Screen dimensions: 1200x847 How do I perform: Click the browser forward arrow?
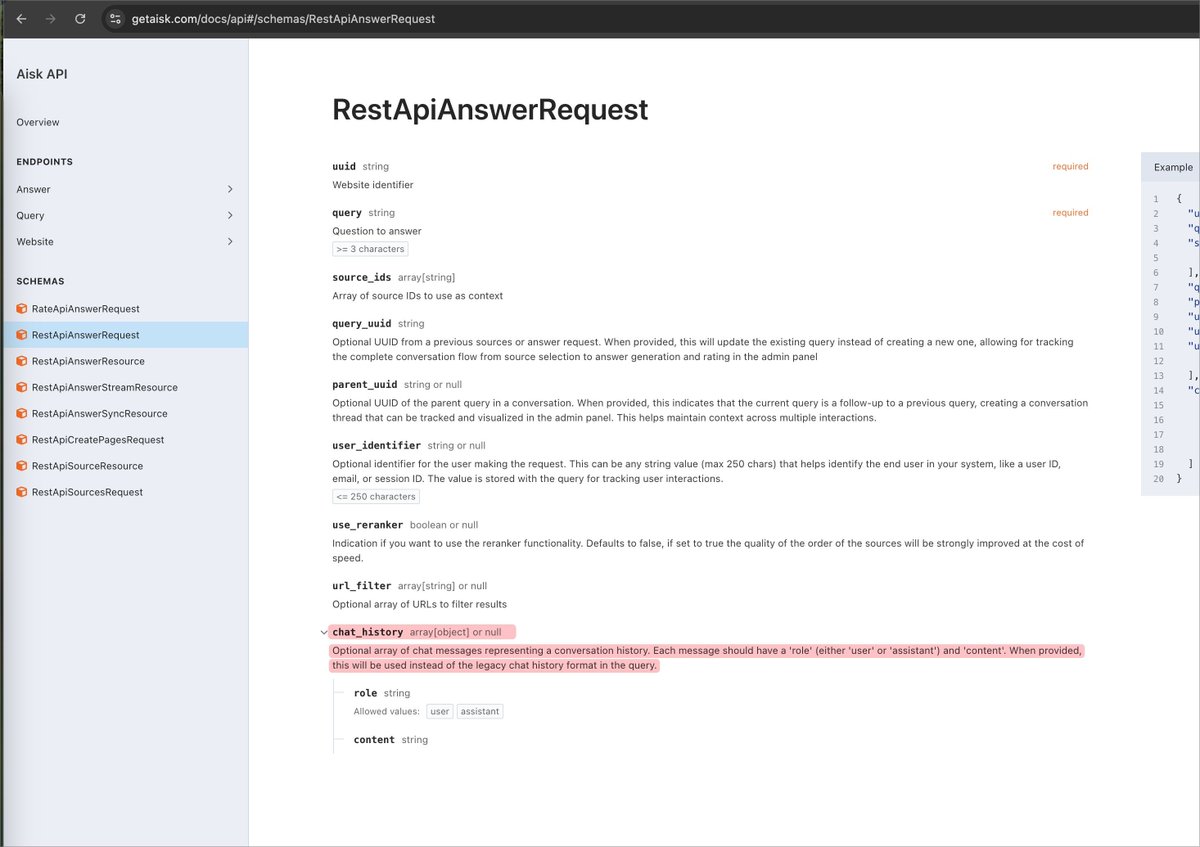click(51, 19)
